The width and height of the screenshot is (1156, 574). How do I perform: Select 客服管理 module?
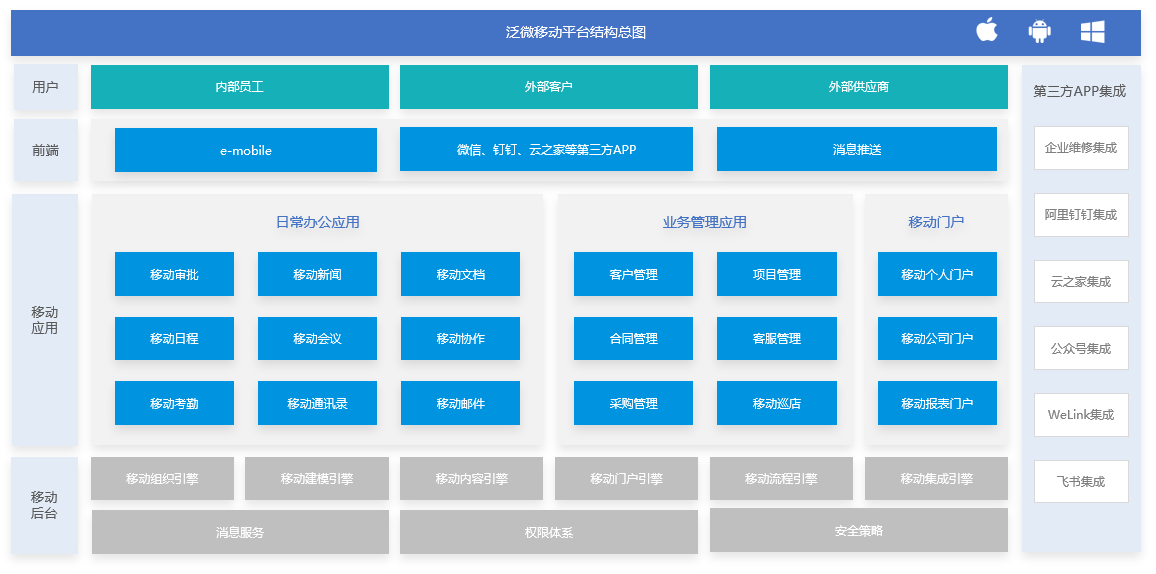tap(777, 338)
